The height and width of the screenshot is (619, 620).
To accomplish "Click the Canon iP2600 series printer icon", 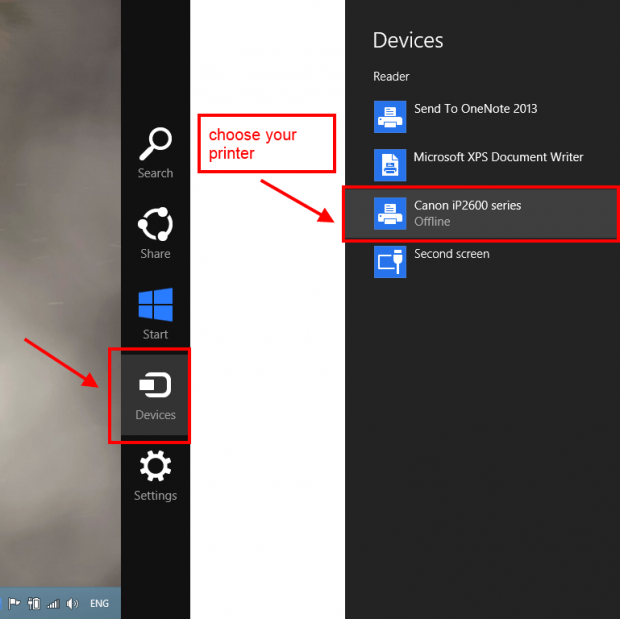I will [x=390, y=213].
